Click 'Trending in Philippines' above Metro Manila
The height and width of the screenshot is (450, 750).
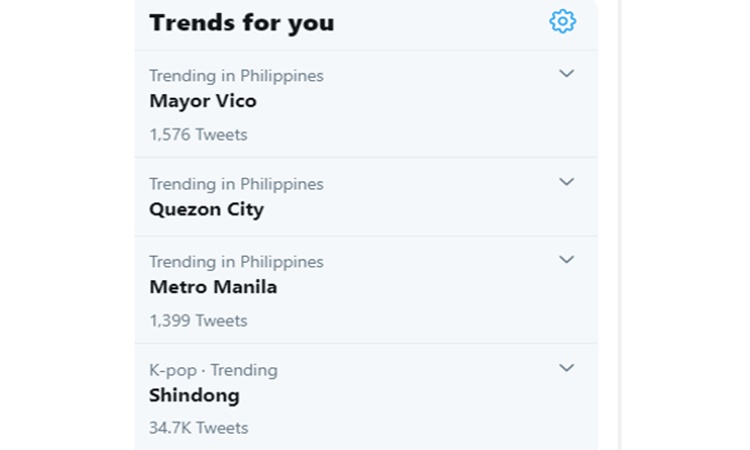coord(236,262)
